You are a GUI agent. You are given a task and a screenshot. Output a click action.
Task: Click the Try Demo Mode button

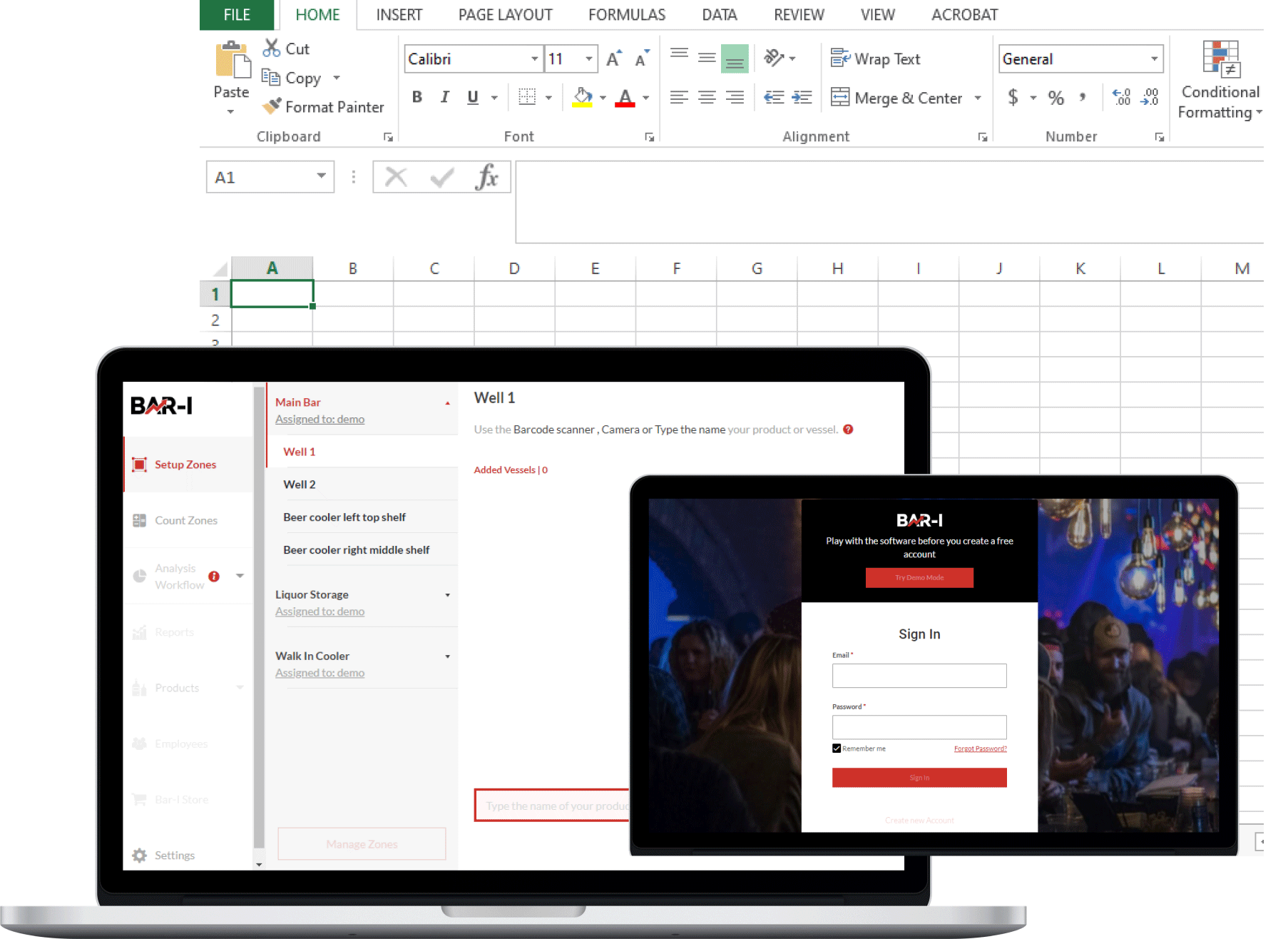(919, 578)
